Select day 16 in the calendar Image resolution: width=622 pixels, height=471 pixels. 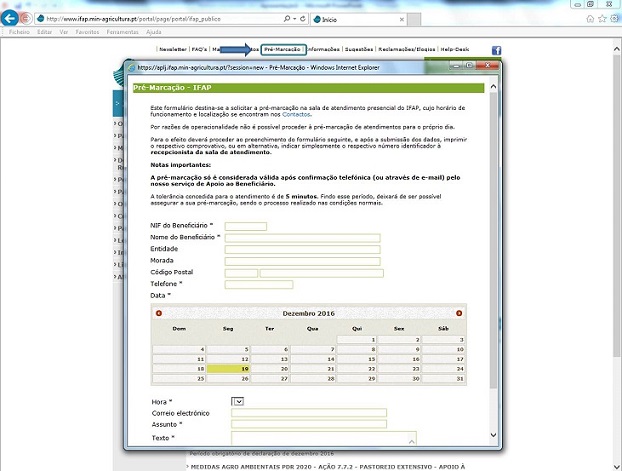(399, 359)
